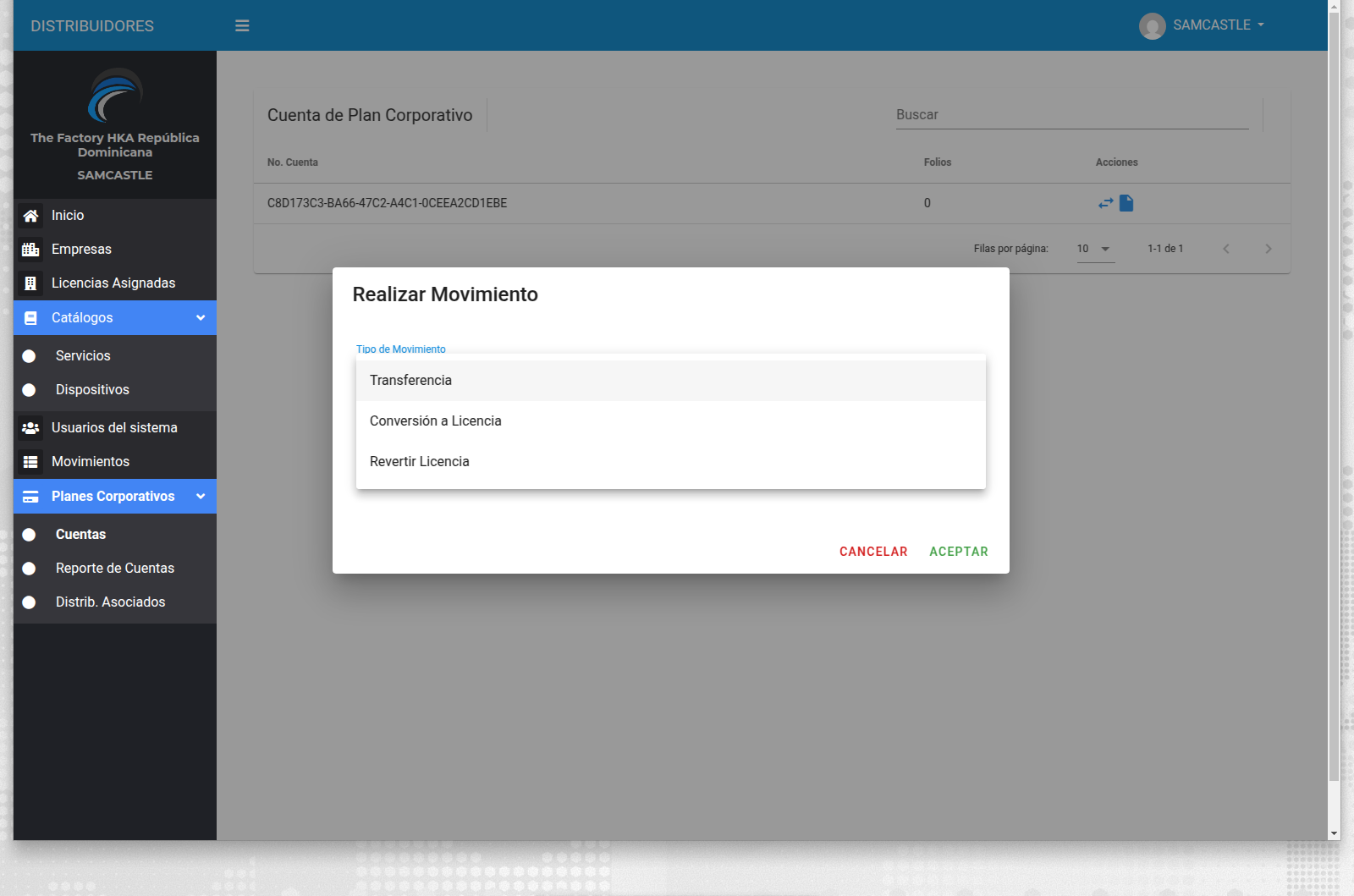Viewport: 1354px width, 896px height.
Task: Select the Distrib. Asociados bullet
Action: coord(29,602)
